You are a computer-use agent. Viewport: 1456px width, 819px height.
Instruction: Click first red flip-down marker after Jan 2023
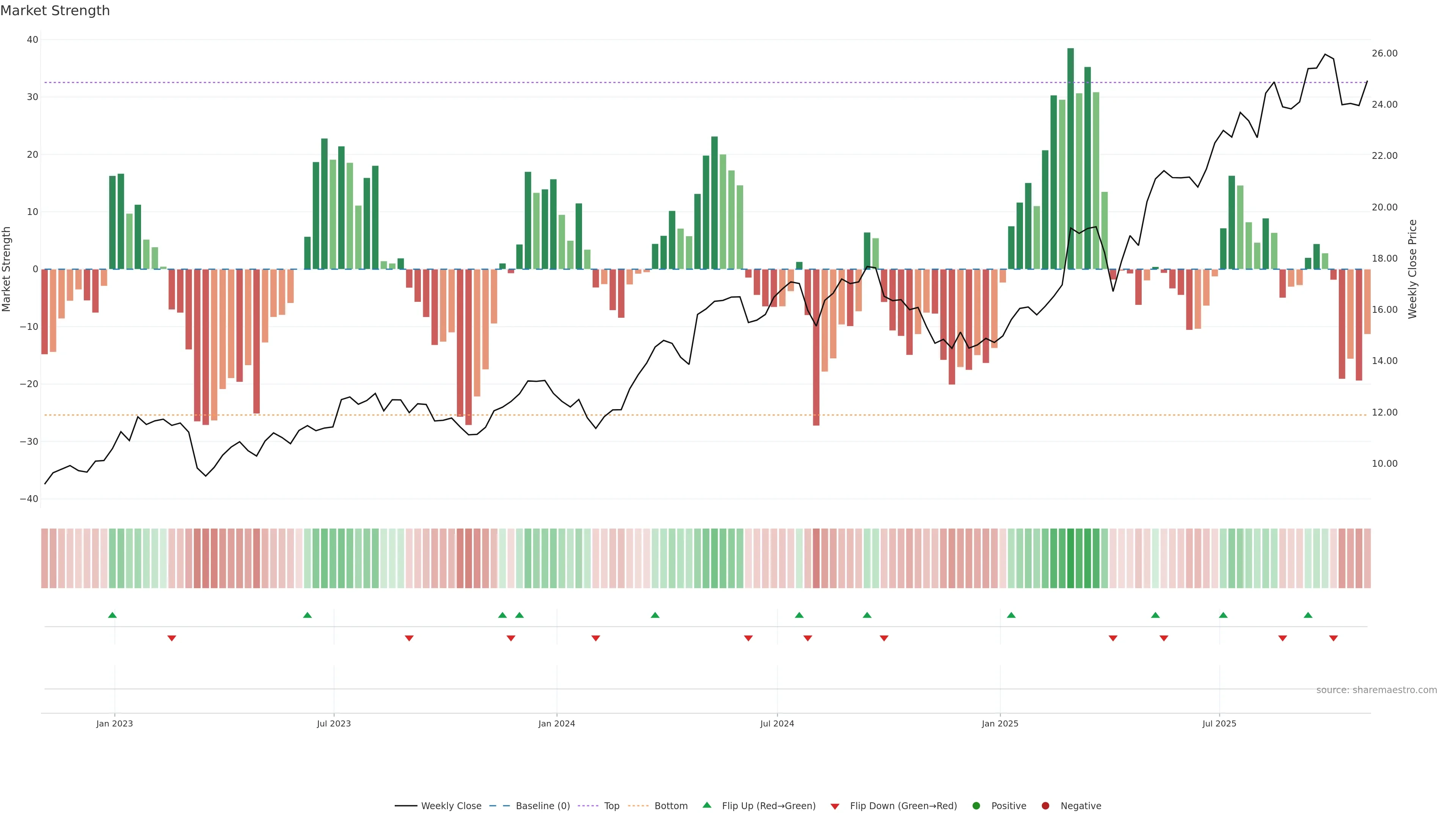point(172,638)
